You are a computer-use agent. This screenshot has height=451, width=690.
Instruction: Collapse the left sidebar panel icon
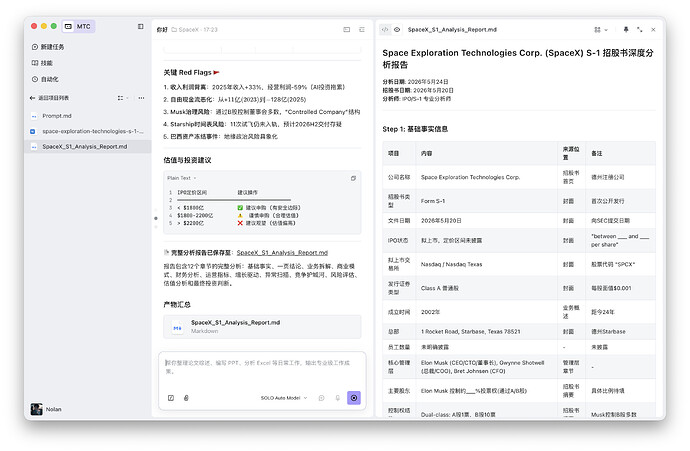point(140,26)
